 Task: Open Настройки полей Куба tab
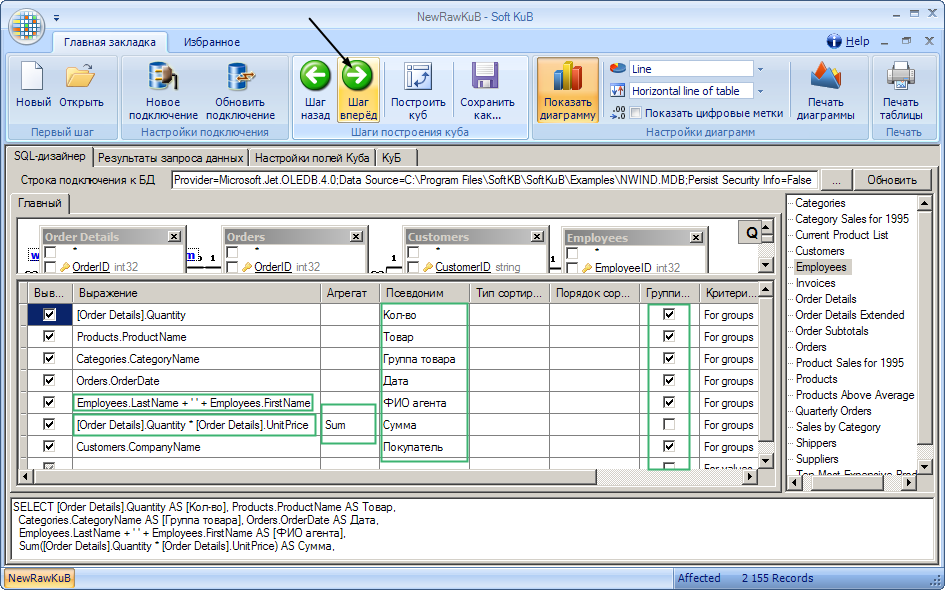pos(312,158)
